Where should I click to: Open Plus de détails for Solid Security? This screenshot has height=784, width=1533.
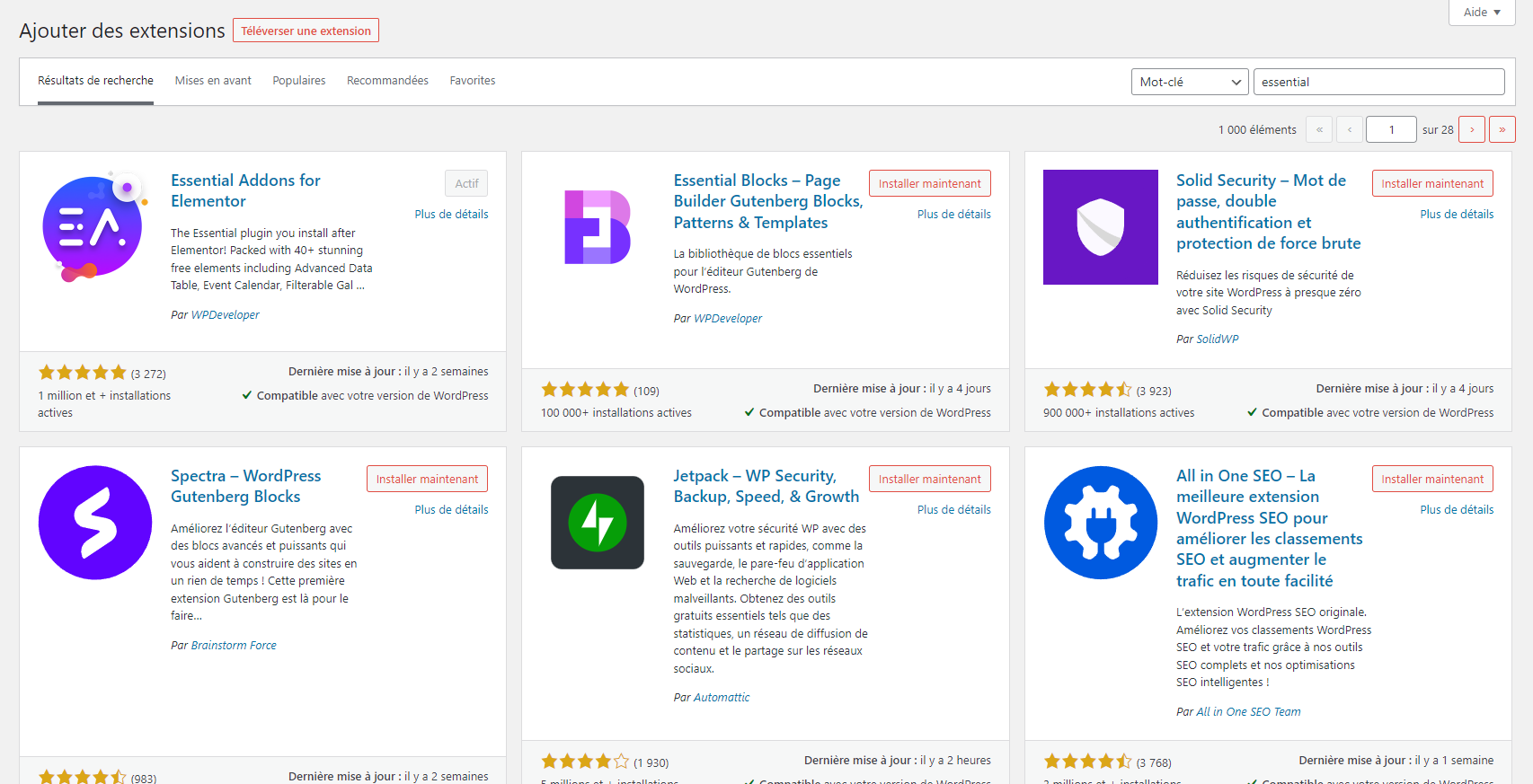pos(1457,214)
